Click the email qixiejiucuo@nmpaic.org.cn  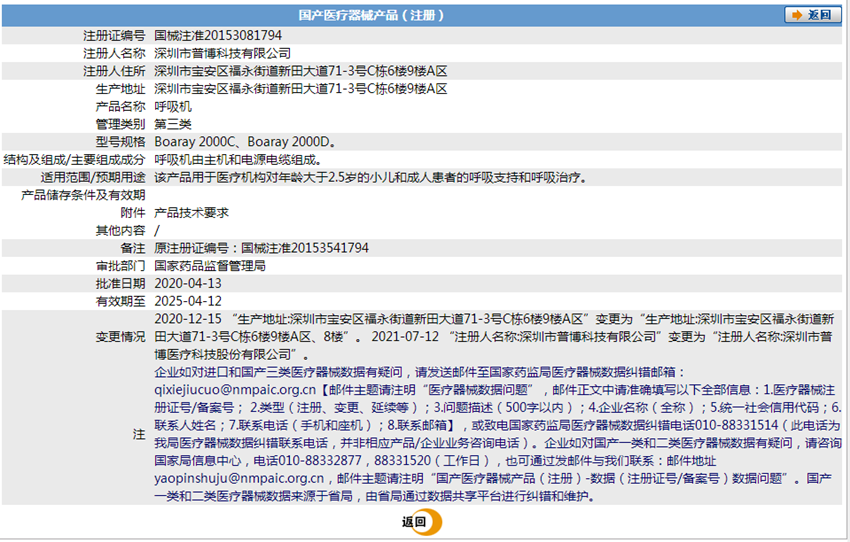pos(235,390)
